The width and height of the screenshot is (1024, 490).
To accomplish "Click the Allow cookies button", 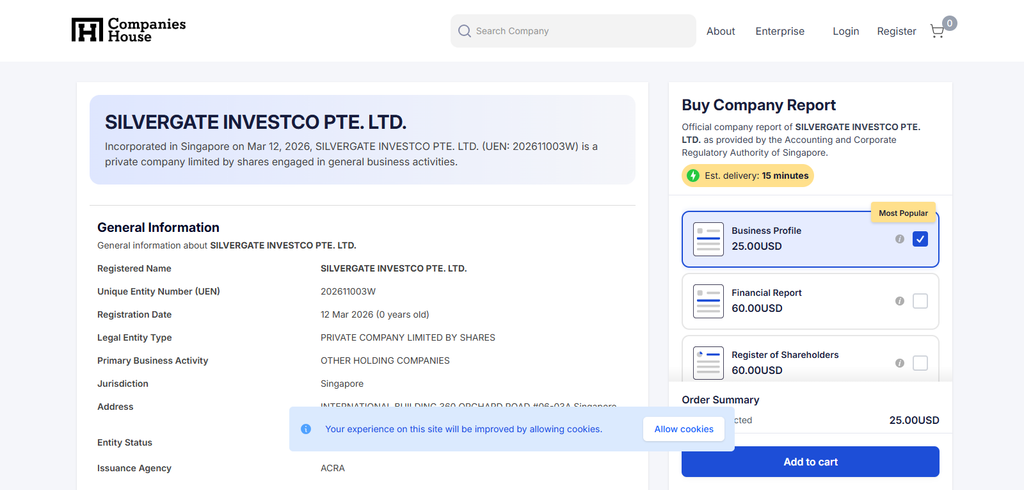I will [684, 429].
